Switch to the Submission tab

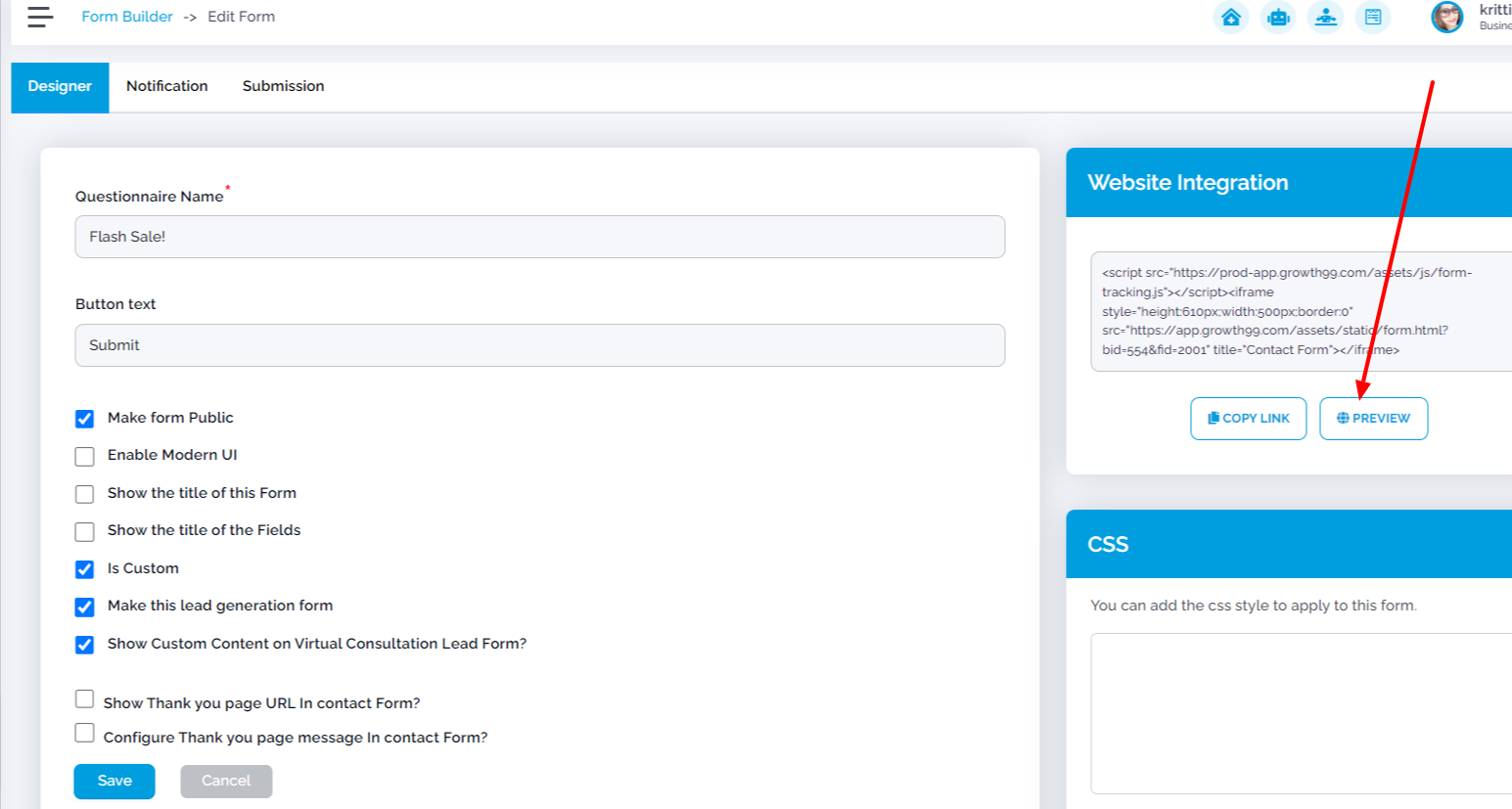(x=284, y=87)
